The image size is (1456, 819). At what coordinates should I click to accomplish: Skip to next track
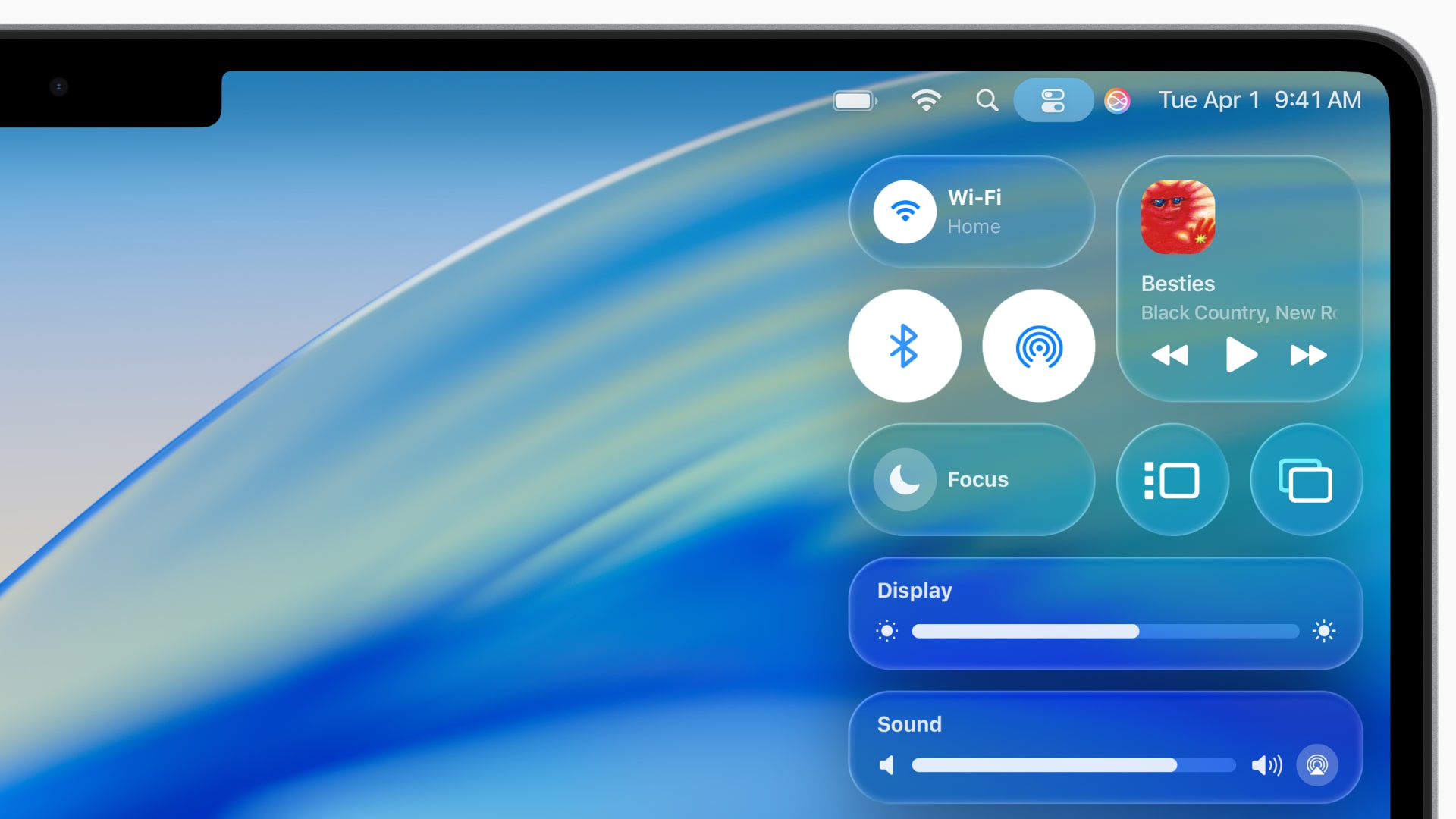[x=1308, y=355]
